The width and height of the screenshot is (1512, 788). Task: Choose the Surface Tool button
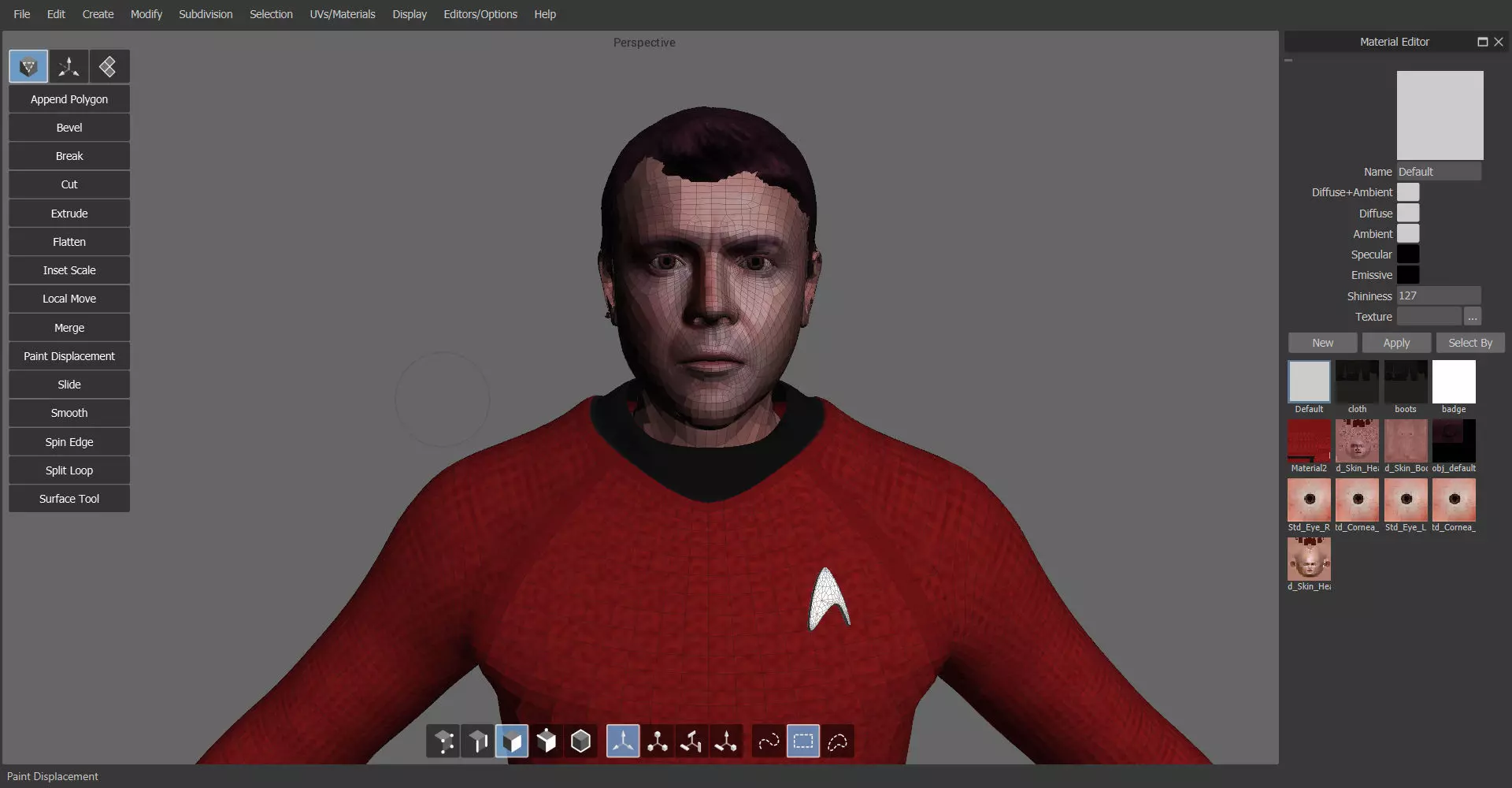69,499
